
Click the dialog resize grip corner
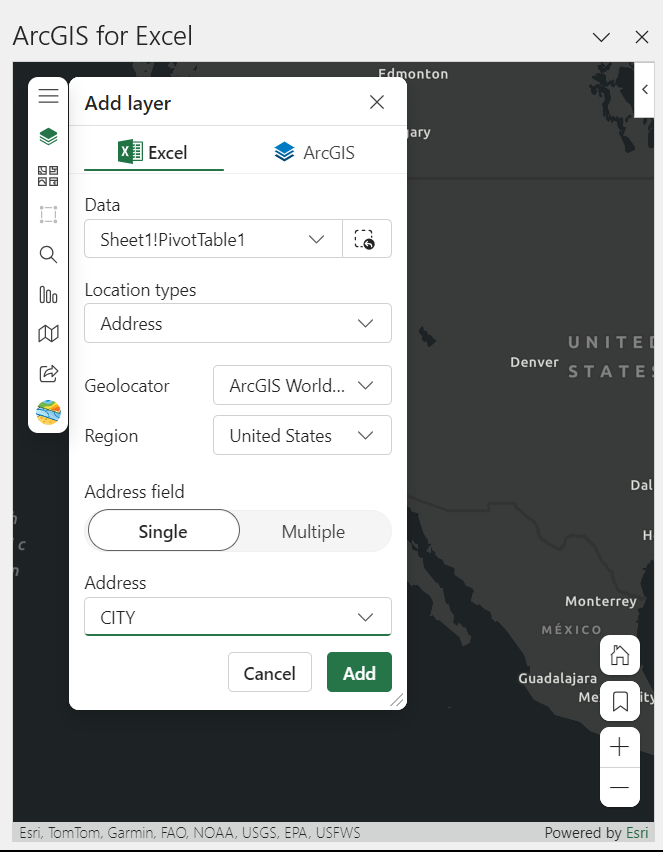pyautogui.click(x=397, y=700)
